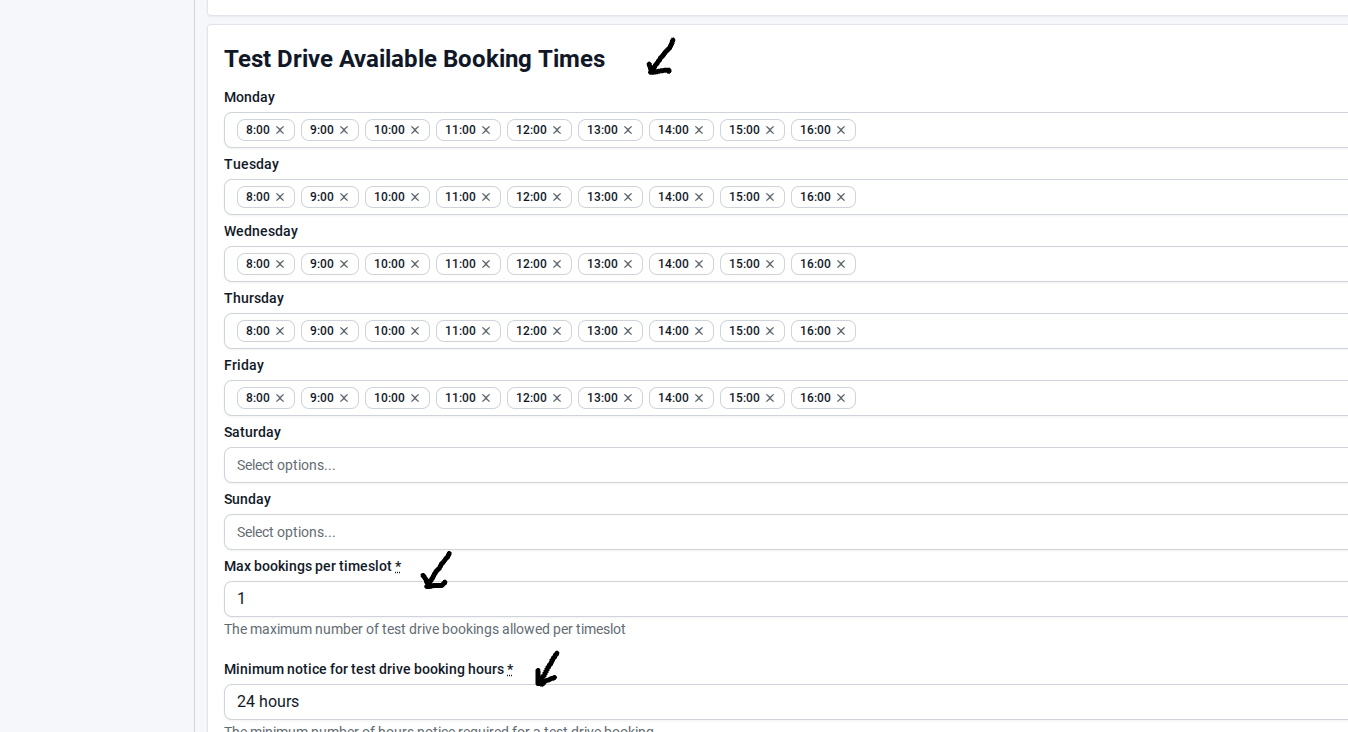This screenshot has width=1348, height=732.
Task: Remove the 15:00 timeslot from Thursday
Action: [x=770, y=331]
